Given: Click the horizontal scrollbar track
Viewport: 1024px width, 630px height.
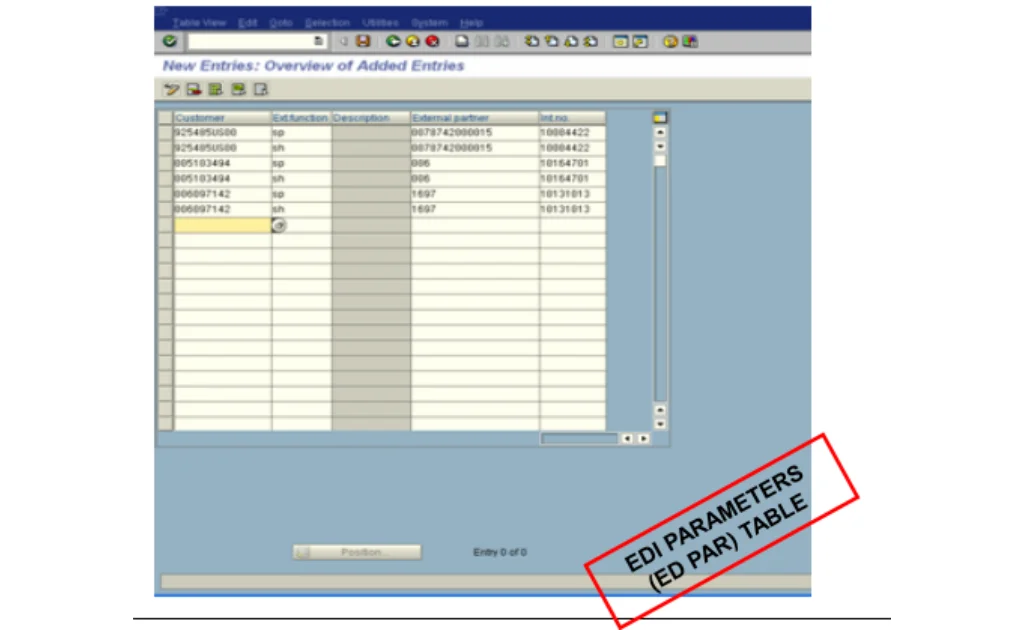Looking at the screenshot, I should point(579,439).
